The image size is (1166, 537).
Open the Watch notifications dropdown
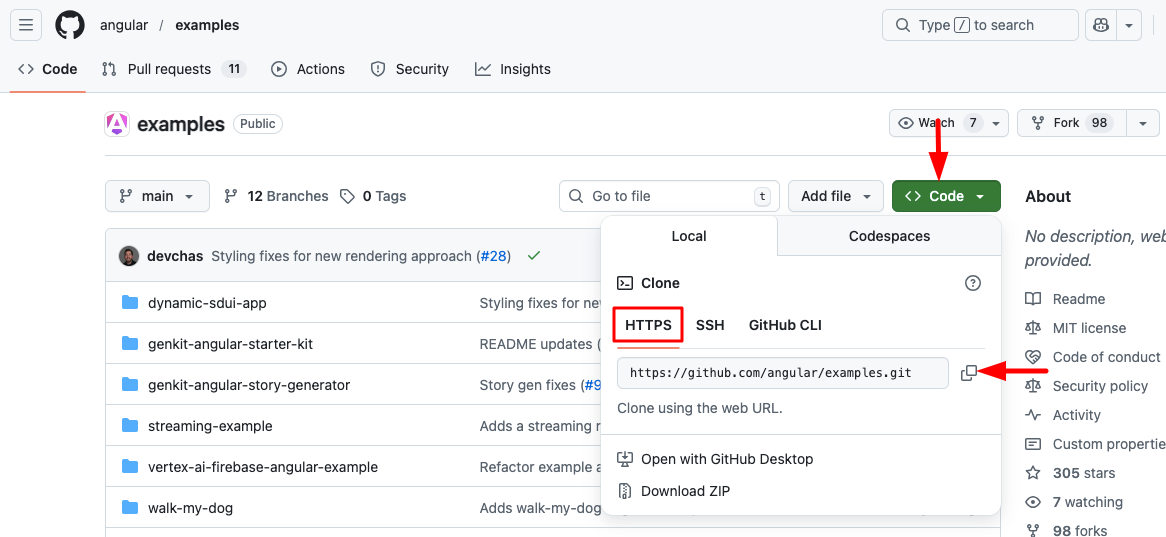pyautogui.click(x=949, y=123)
